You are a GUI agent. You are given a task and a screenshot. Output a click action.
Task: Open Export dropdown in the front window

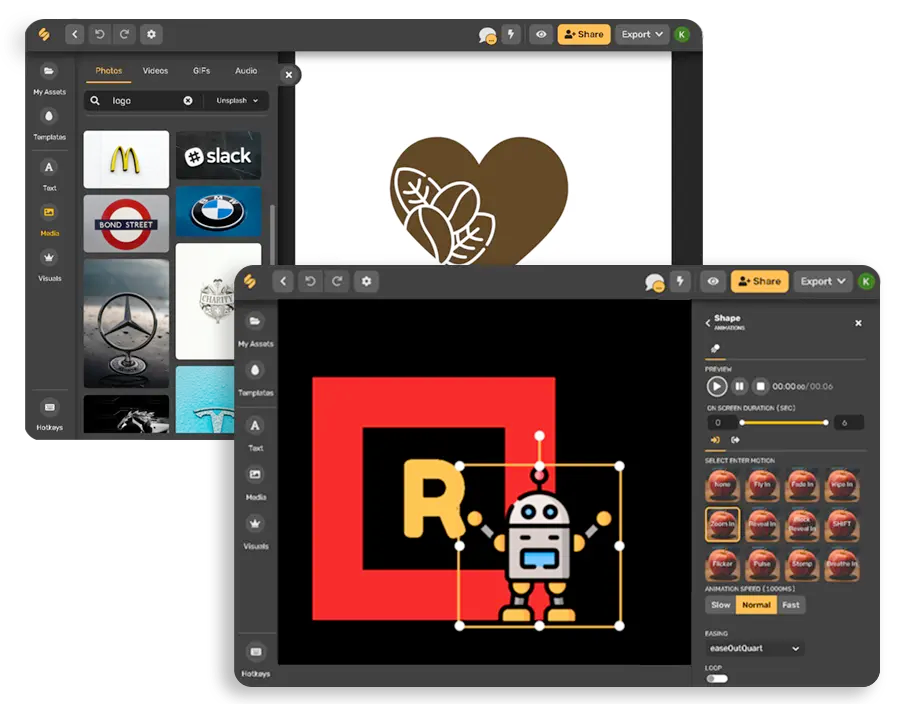tap(823, 281)
